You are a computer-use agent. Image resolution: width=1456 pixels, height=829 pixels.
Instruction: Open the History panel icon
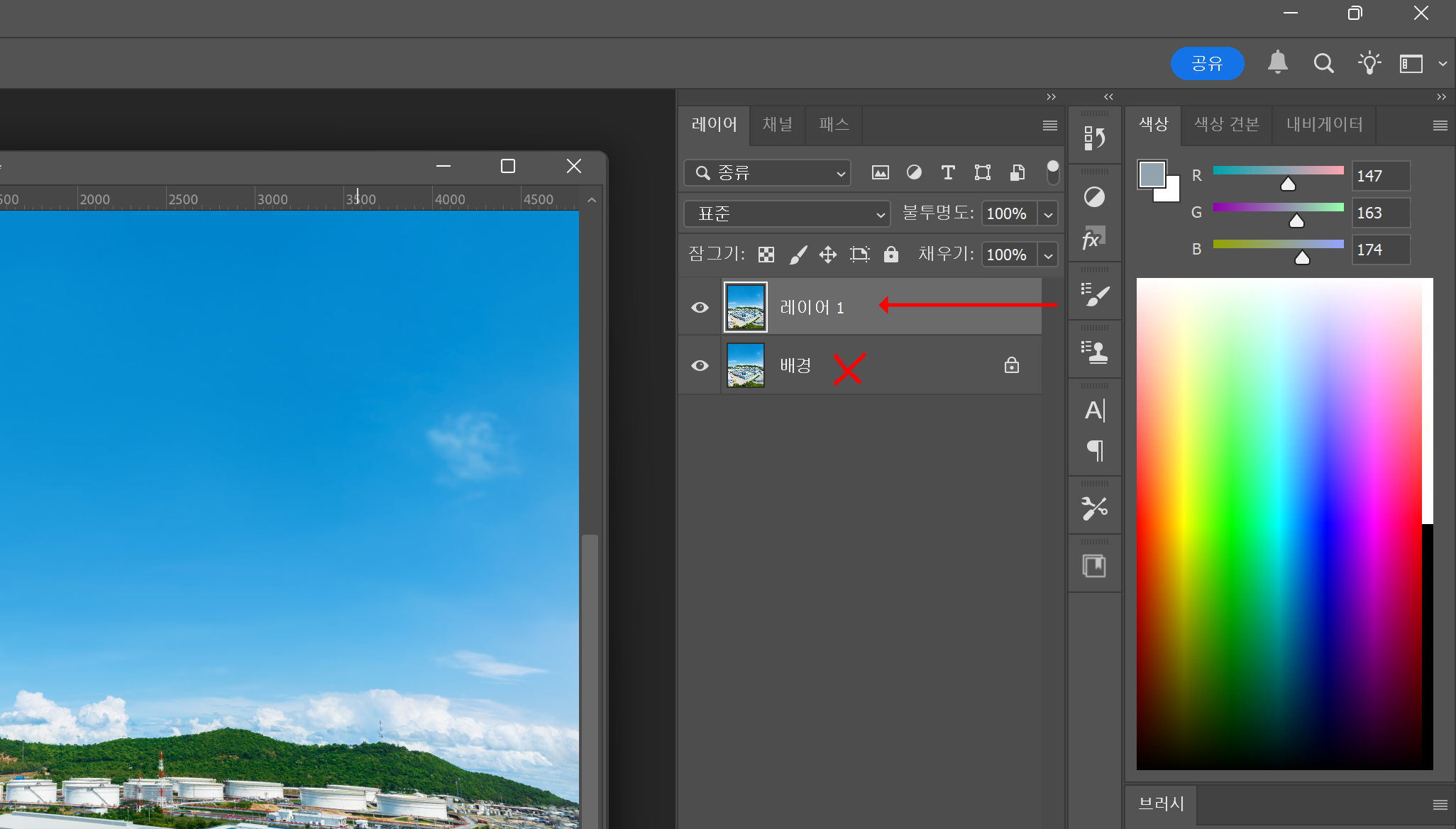1094,137
